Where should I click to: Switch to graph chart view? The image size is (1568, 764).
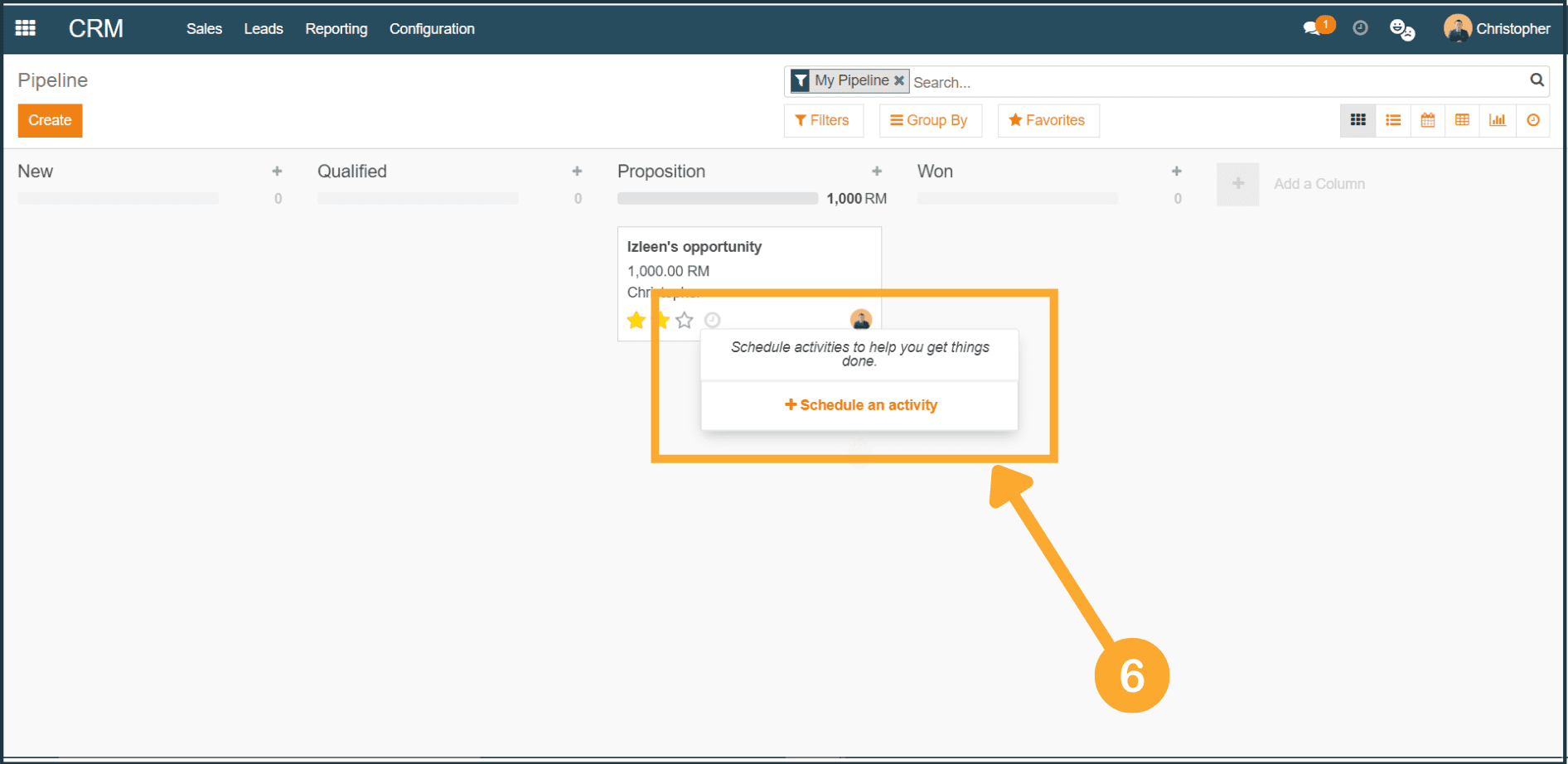(1498, 121)
